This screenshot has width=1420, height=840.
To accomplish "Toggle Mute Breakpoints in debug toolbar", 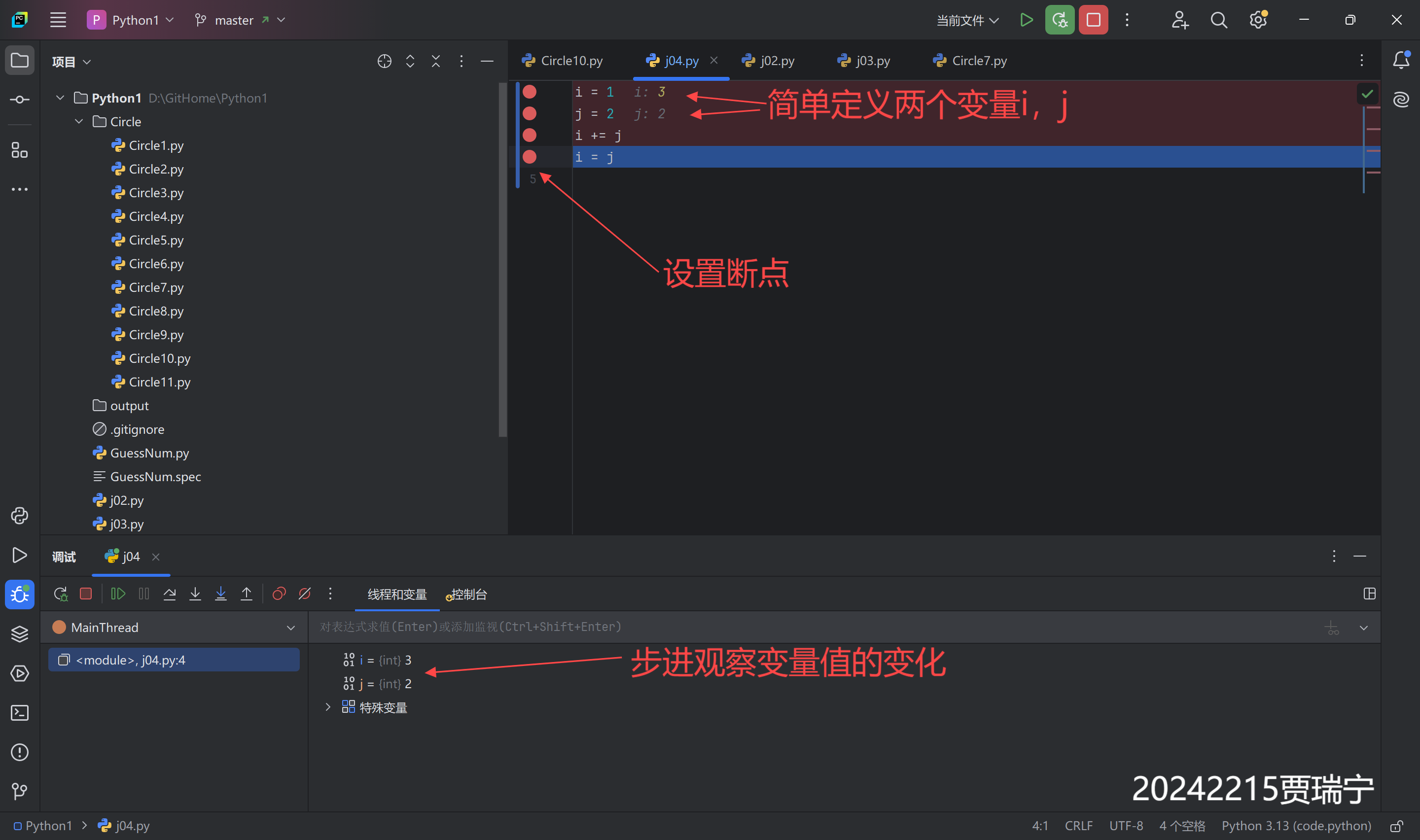I will [305, 594].
